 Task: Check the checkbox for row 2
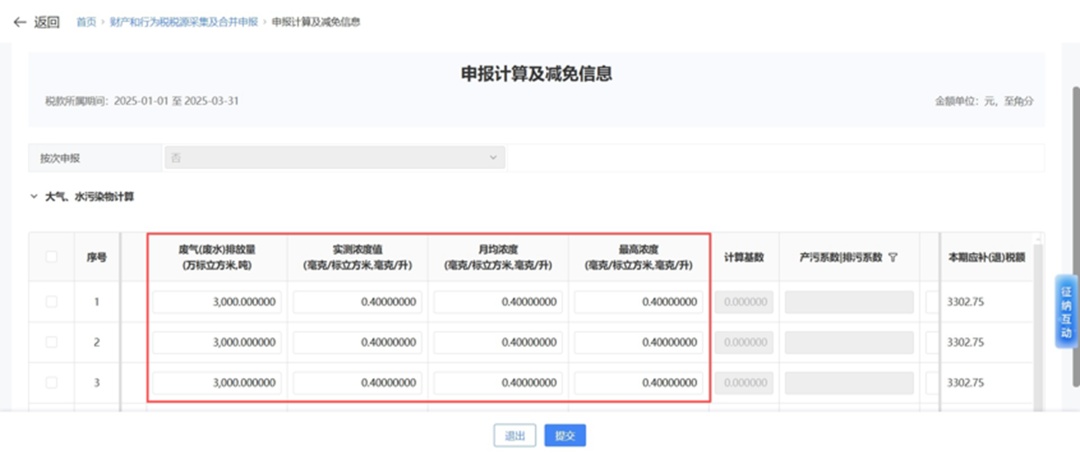point(51,342)
